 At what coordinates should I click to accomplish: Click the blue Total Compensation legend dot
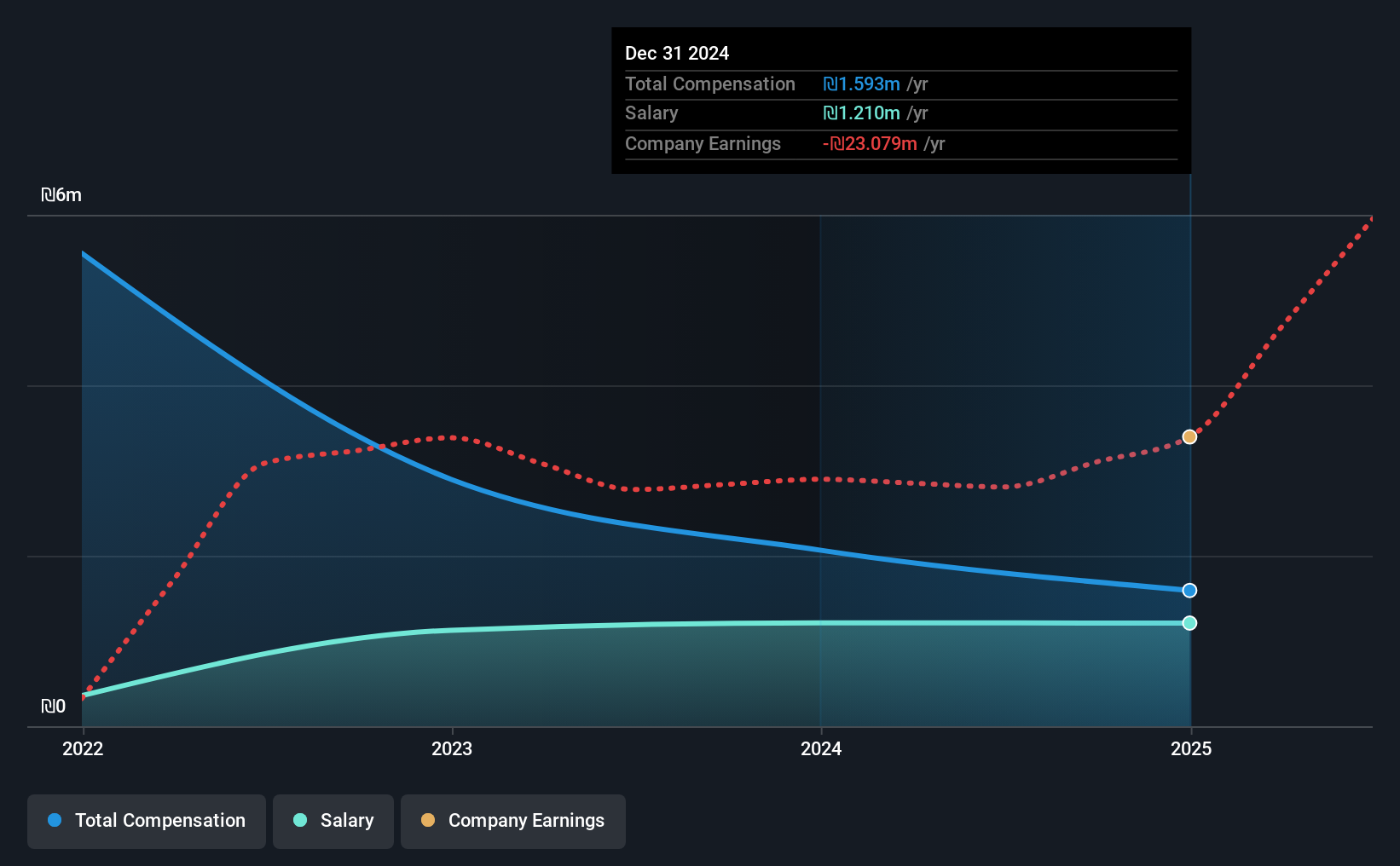point(55,820)
